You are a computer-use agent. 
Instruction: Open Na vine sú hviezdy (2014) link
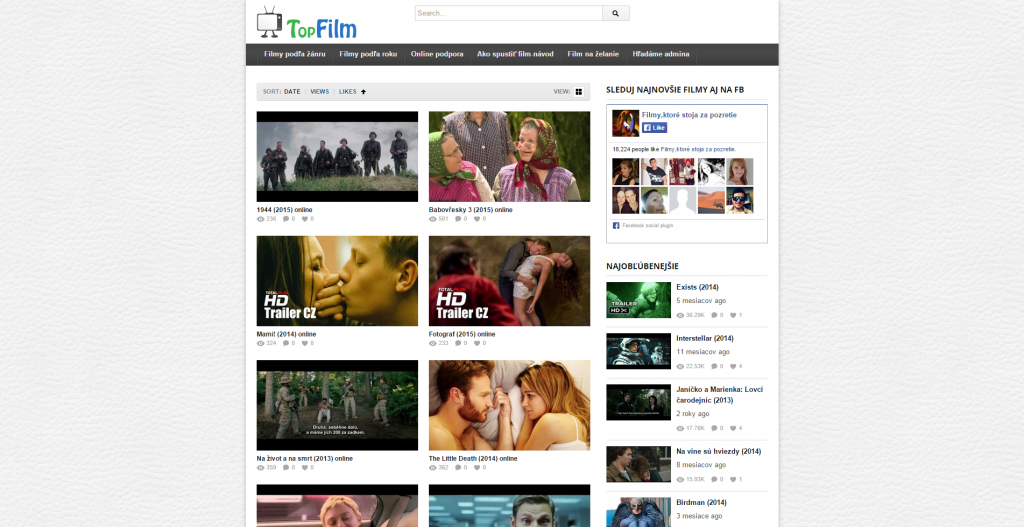[718, 451]
